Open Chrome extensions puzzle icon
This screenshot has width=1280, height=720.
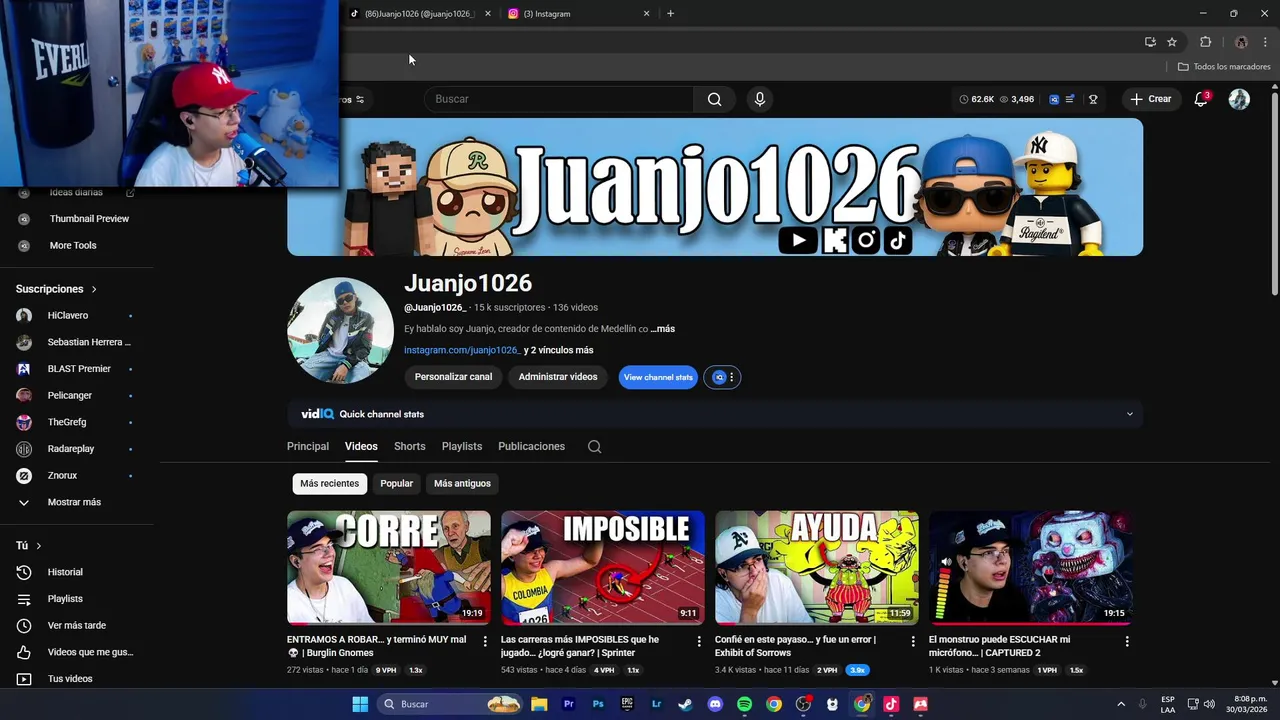(x=1205, y=42)
